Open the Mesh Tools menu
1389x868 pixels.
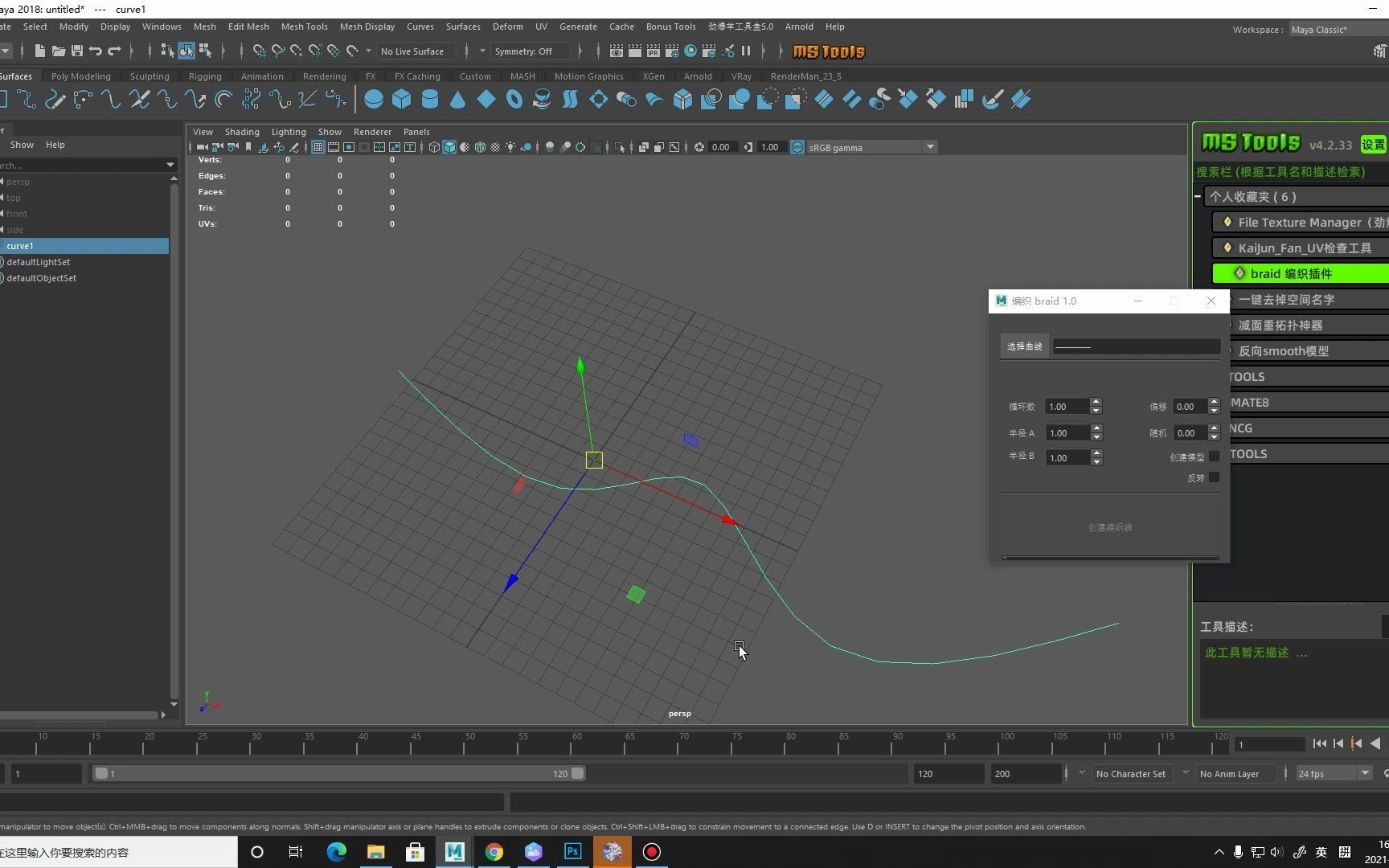(x=304, y=27)
